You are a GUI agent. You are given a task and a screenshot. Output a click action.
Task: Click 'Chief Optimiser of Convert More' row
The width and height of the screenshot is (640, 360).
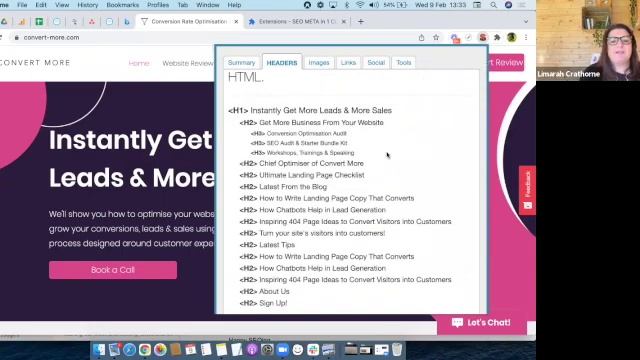click(302, 163)
